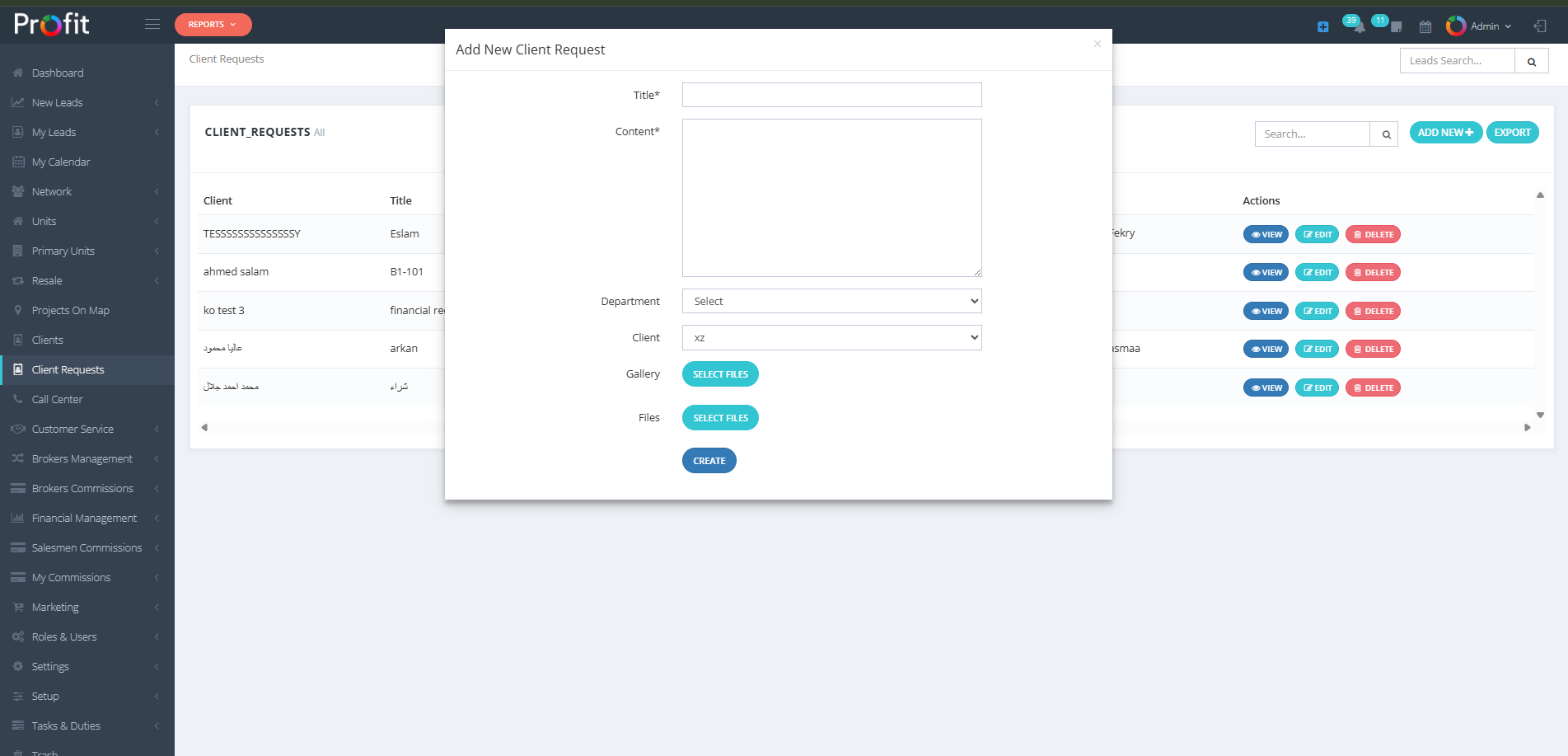
Task: Open the Dashboard from the sidebar
Action: pyautogui.click(x=57, y=73)
